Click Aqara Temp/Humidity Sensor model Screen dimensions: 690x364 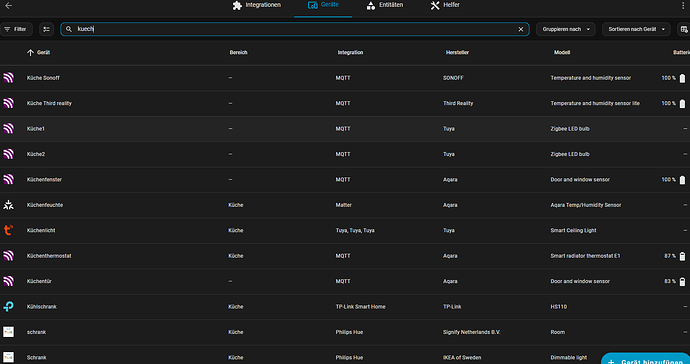click(586, 205)
